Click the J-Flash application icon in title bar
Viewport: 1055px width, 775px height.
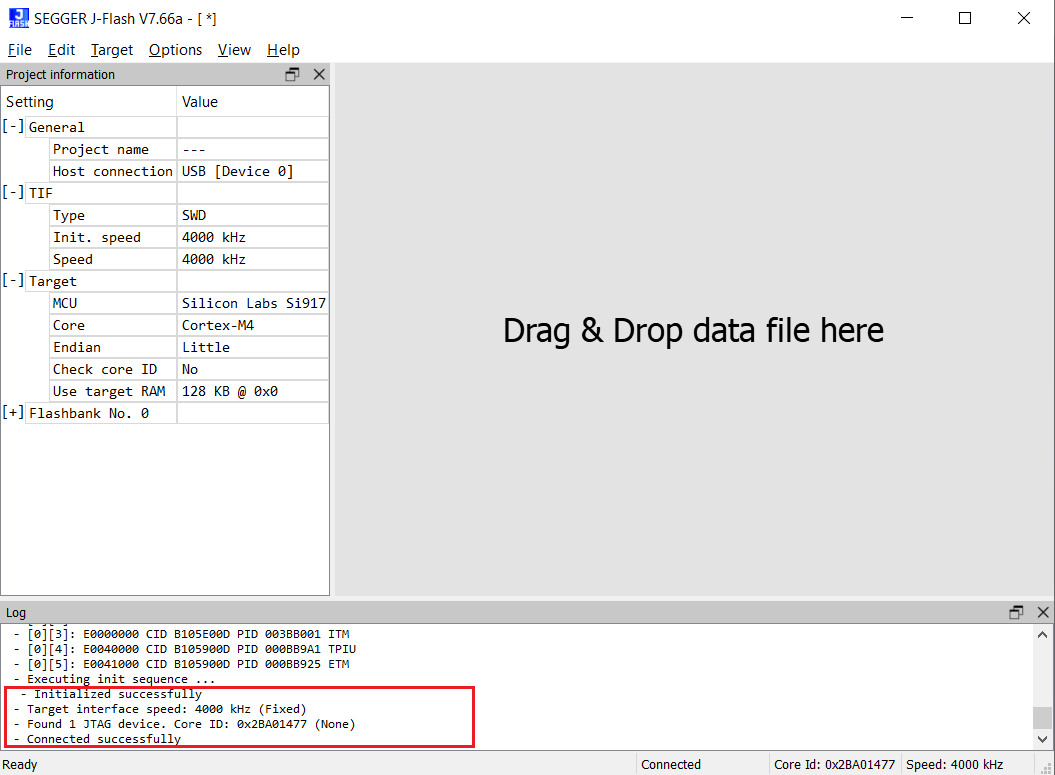(x=19, y=18)
